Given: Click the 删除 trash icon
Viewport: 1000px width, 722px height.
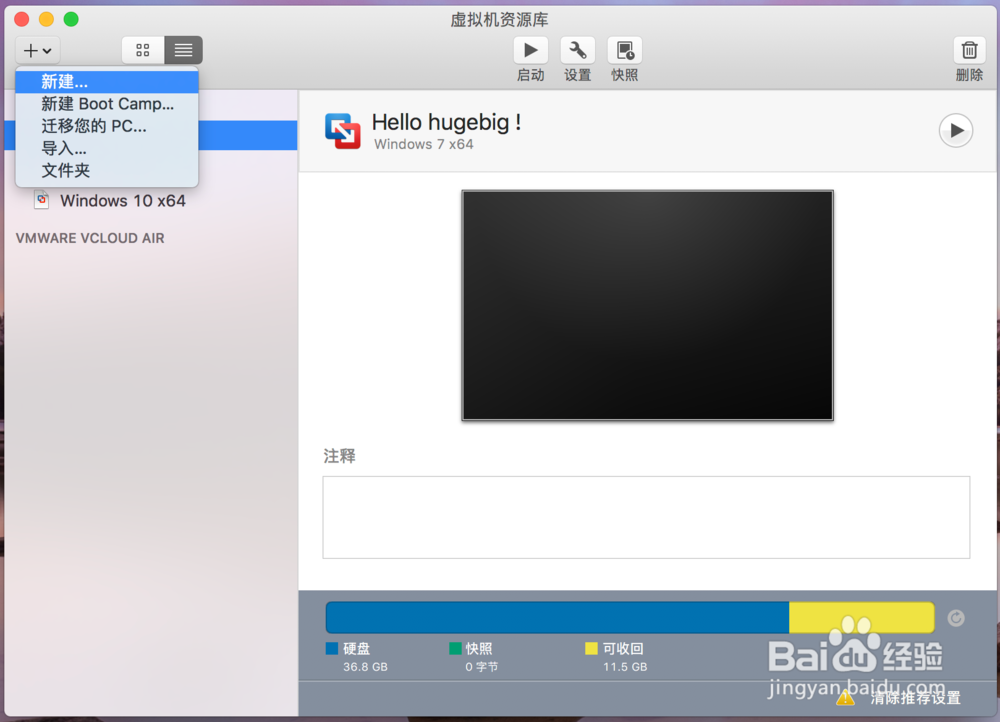Looking at the screenshot, I should click(x=969, y=50).
